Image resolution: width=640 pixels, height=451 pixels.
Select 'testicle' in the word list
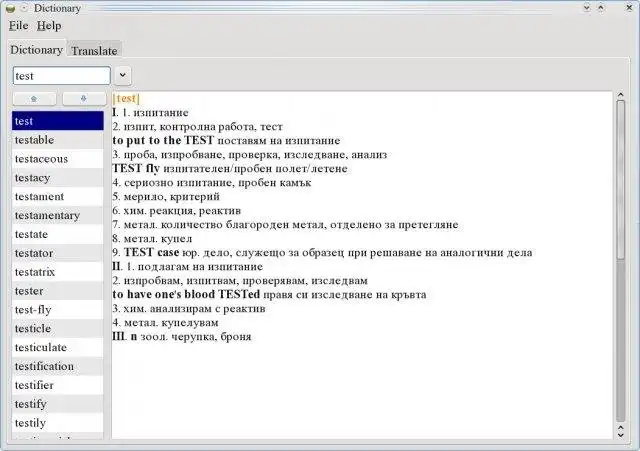(x=58, y=328)
